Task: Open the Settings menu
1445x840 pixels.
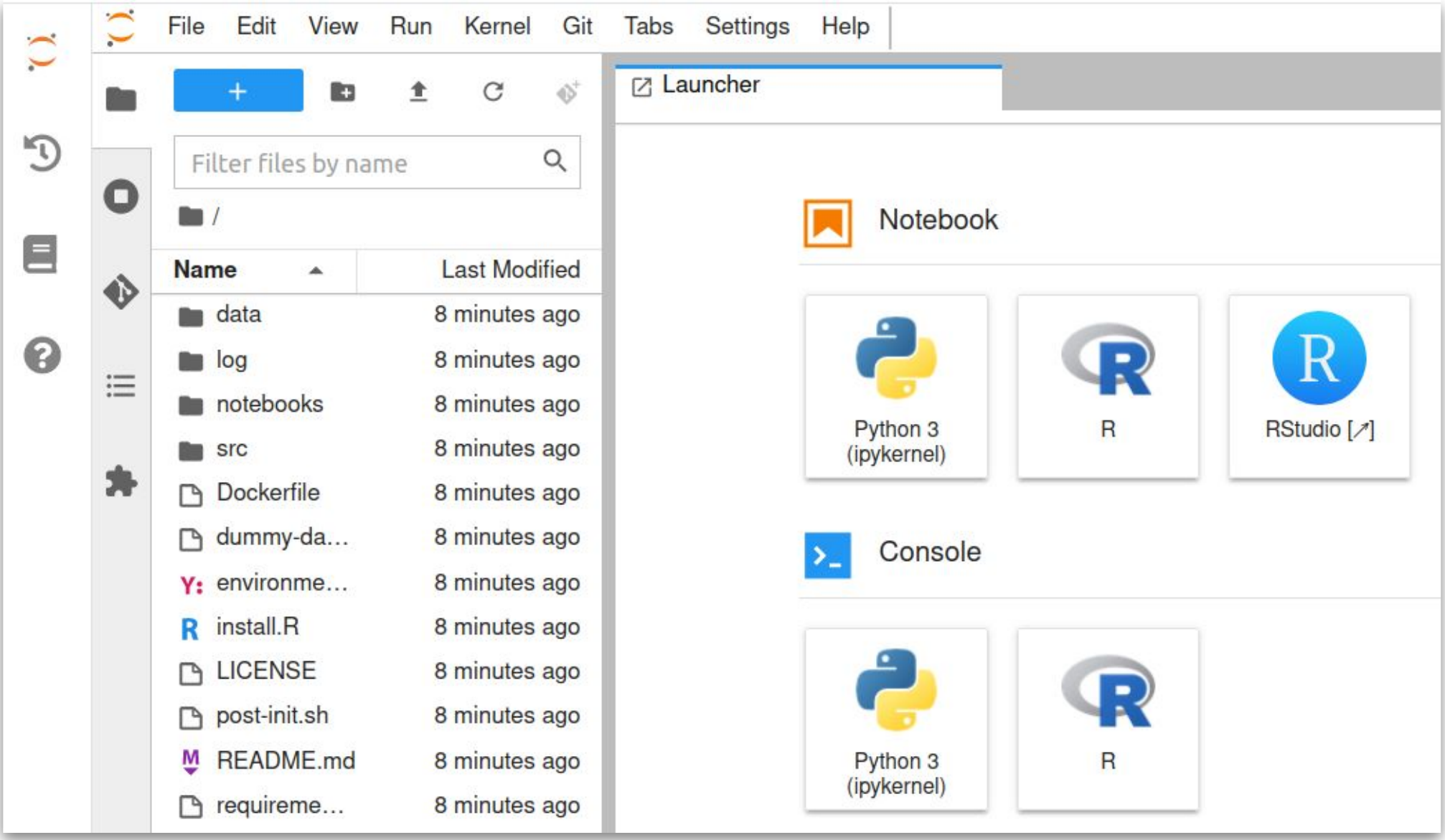Action: tap(746, 27)
